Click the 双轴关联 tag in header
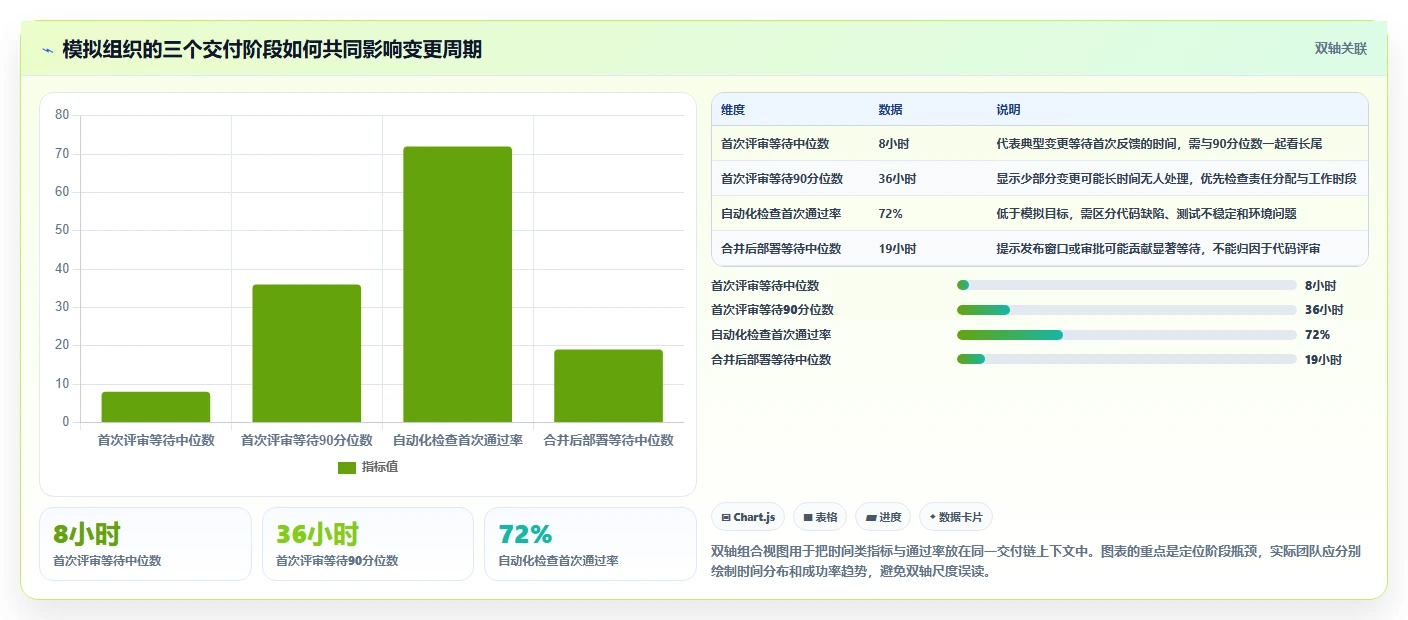 coord(1340,48)
